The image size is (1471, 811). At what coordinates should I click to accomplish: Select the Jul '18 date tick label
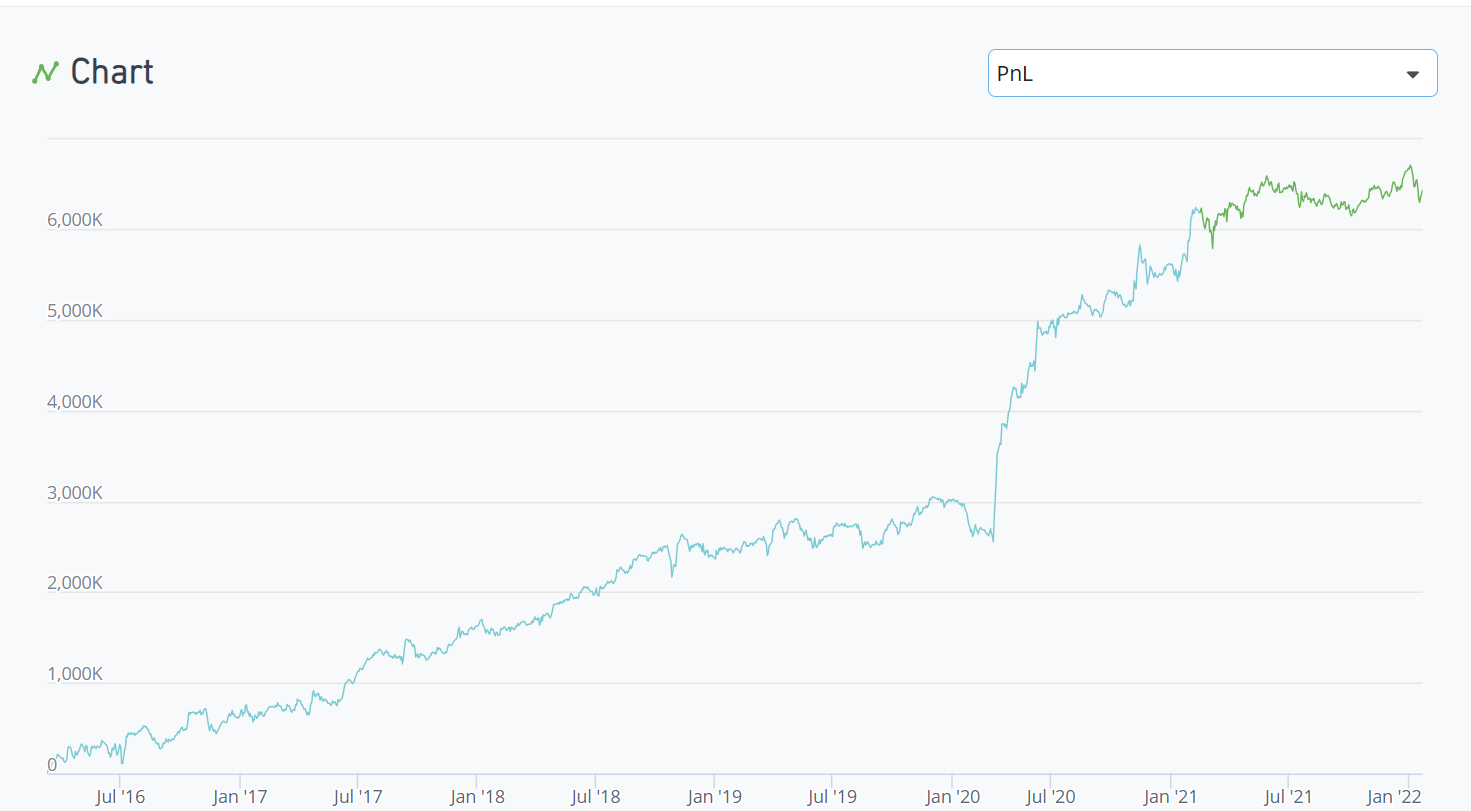(595, 797)
